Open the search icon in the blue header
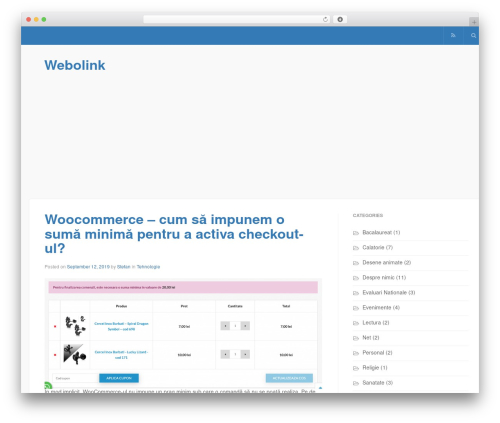Viewport: 500px width, 423px height. point(473,35)
